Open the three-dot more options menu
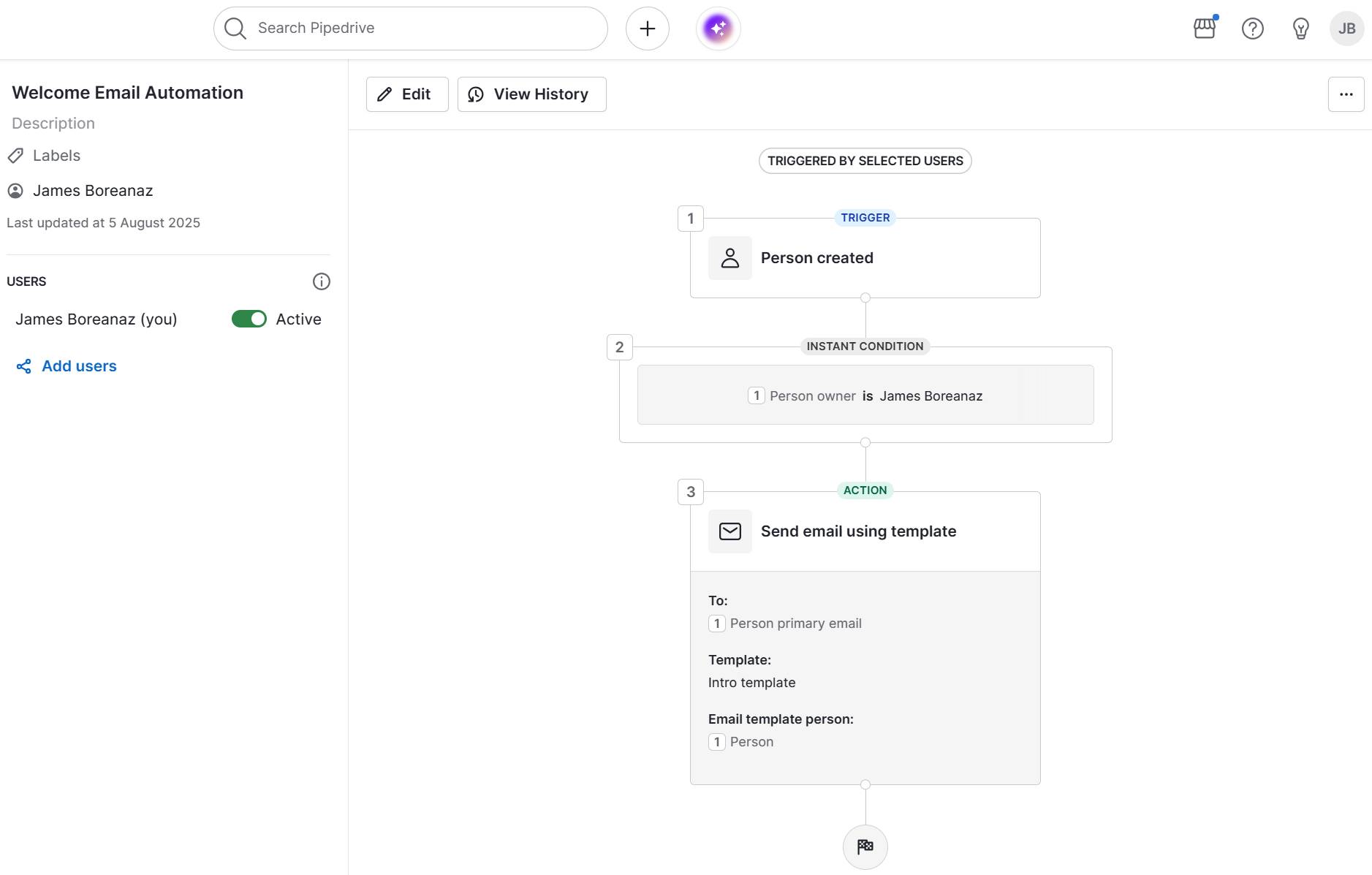The image size is (1372, 875). 1346,94
